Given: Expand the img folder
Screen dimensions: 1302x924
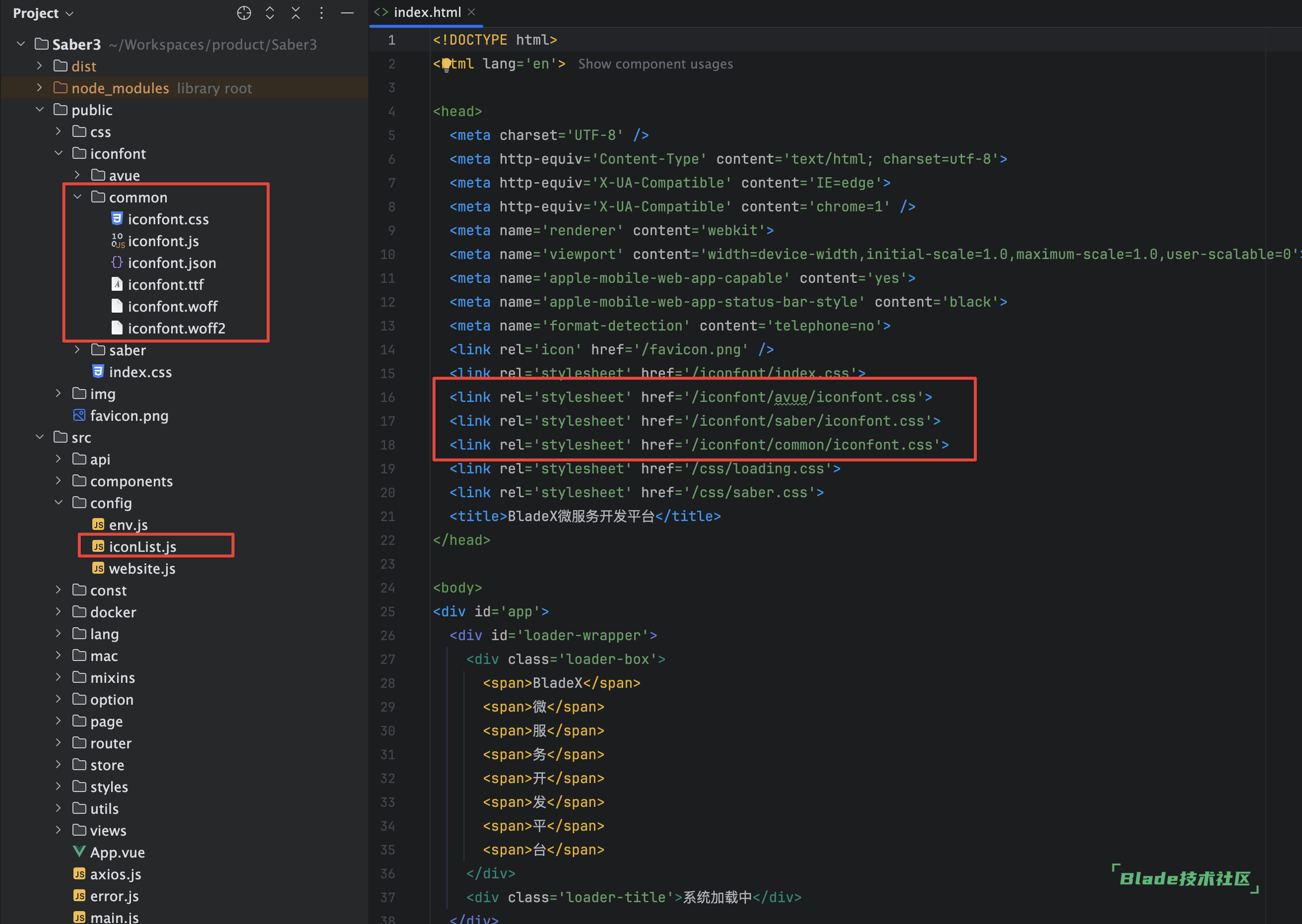Looking at the screenshot, I should click(x=59, y=393).
